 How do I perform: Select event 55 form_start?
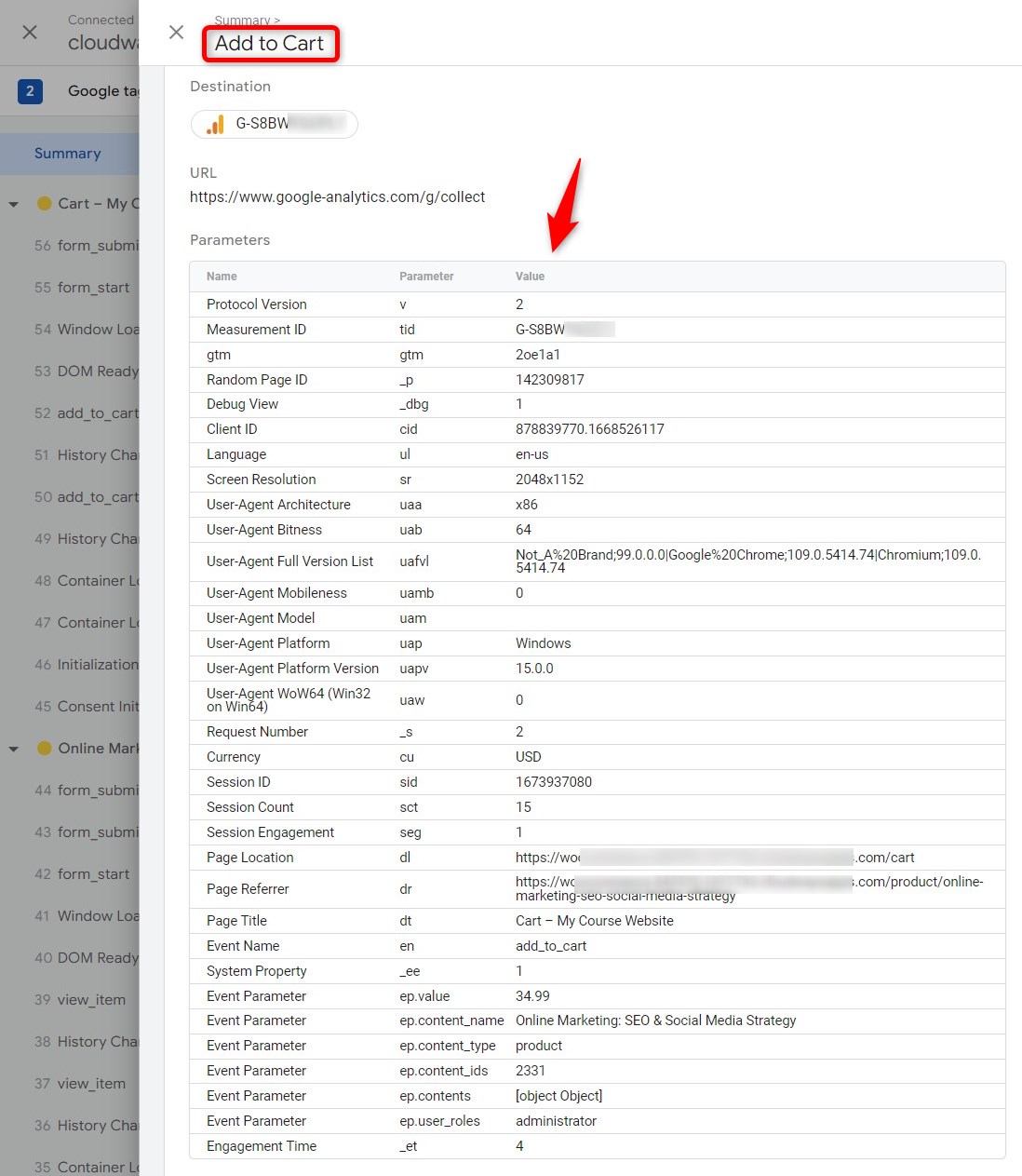pos(82,288)
